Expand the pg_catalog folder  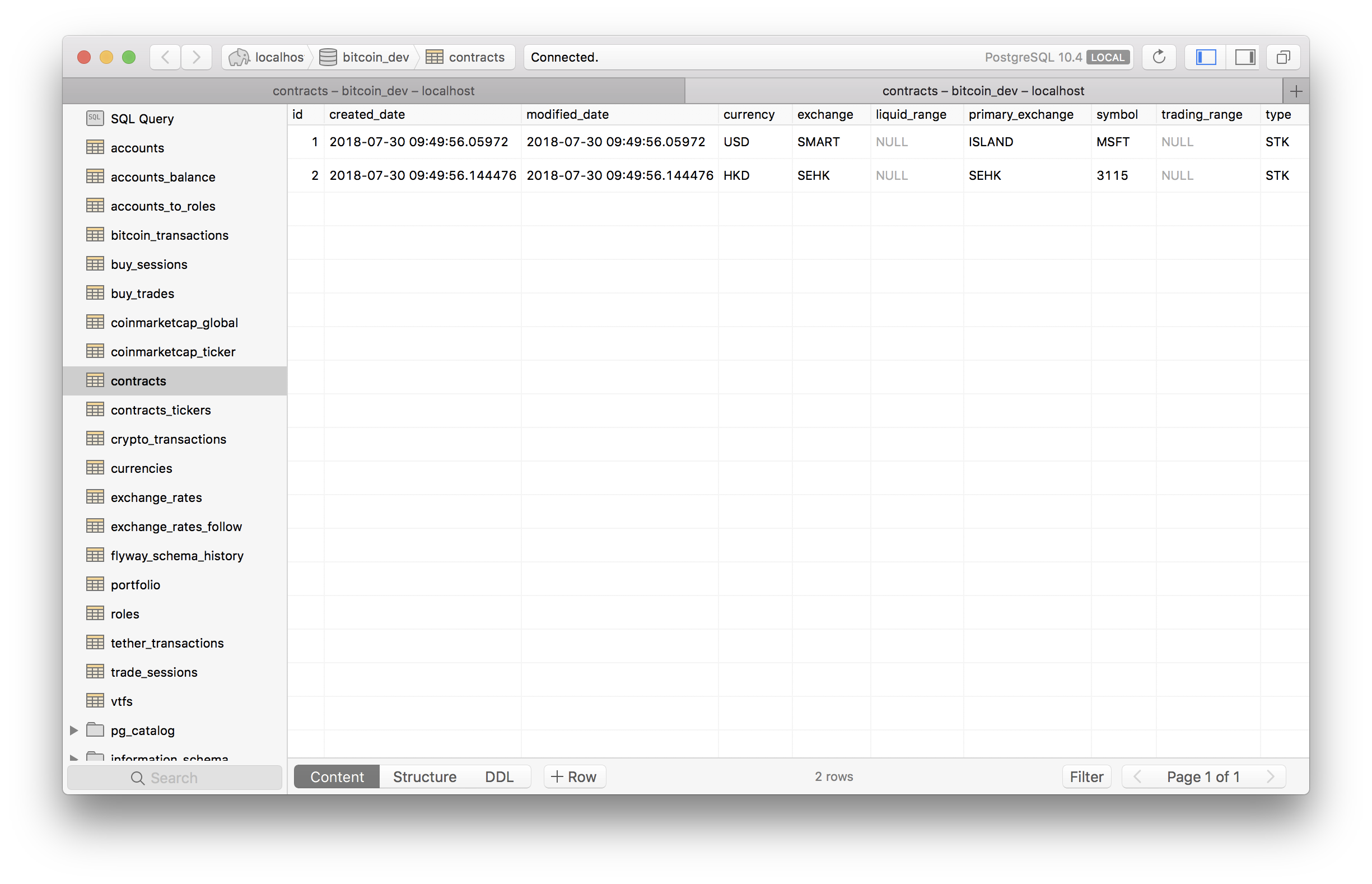(x=73, y=730)
